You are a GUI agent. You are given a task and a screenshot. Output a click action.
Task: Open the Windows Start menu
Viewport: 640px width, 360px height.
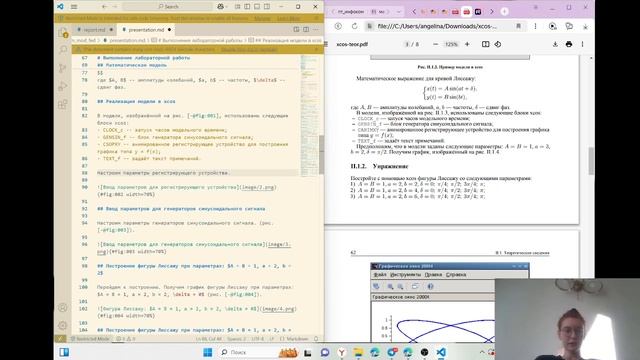point(208,352)
